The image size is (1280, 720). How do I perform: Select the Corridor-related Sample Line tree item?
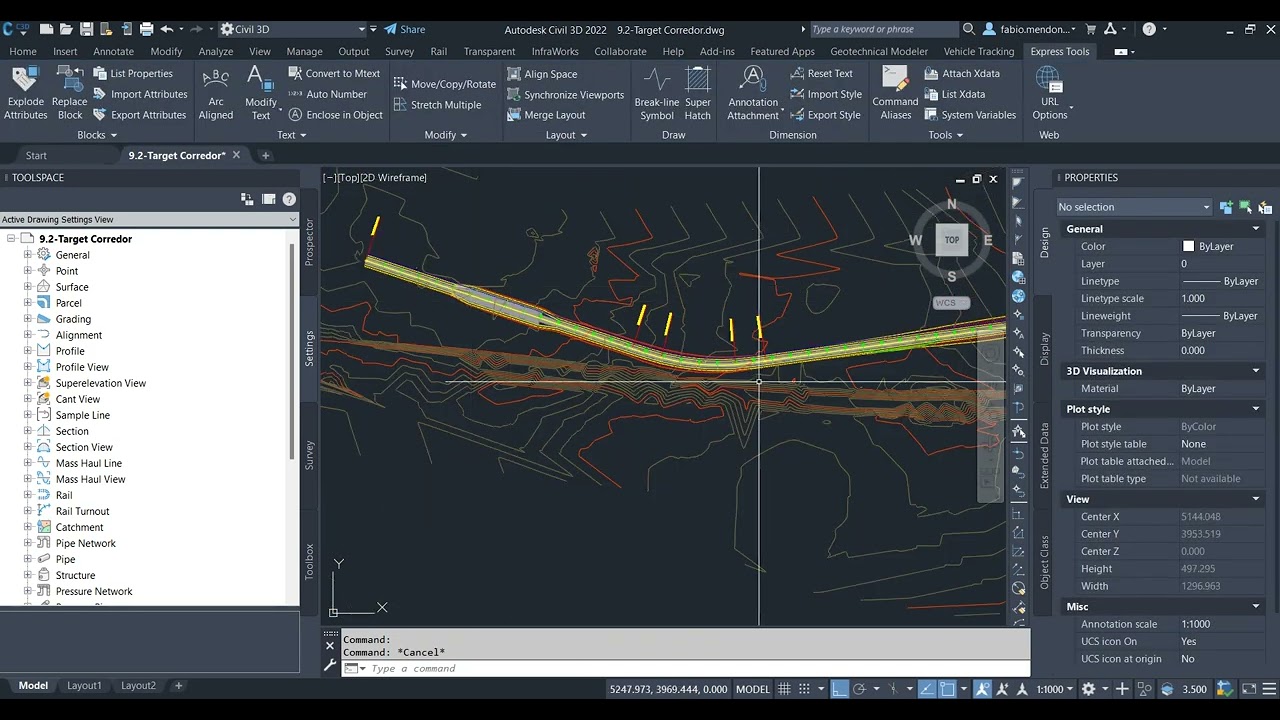pyautogui.click(x=83, y=415)
